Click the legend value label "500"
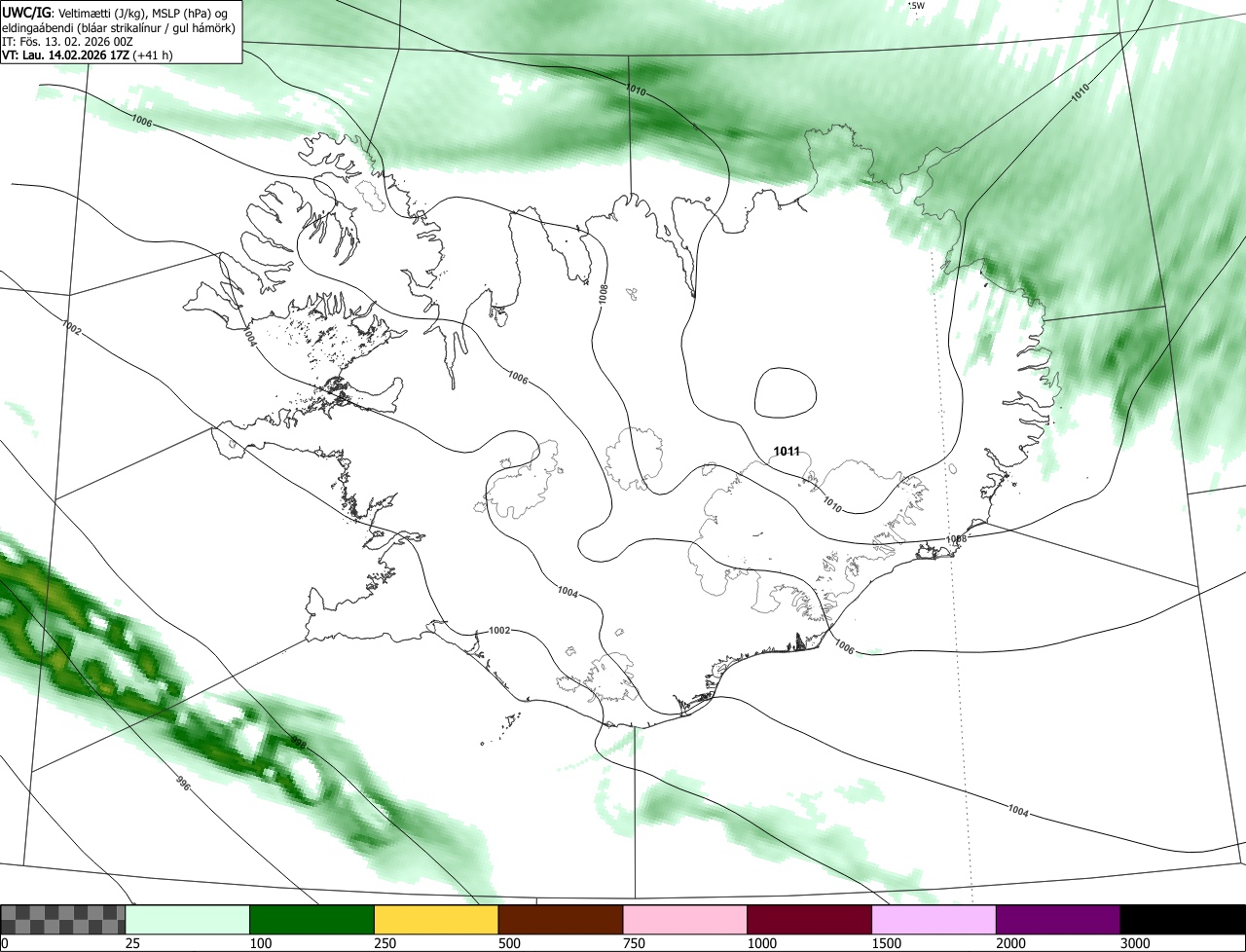This screenshot has width=1246, height=952. [510, 943]
